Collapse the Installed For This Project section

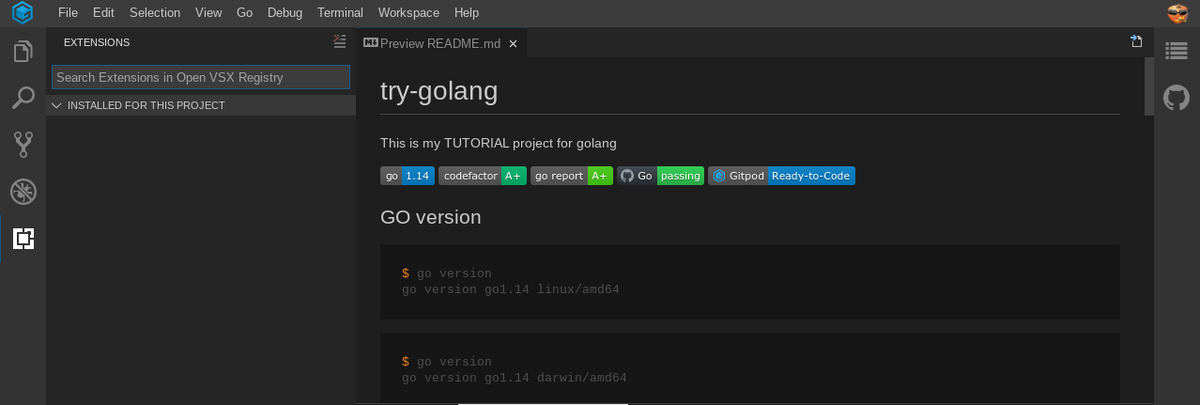200,105
